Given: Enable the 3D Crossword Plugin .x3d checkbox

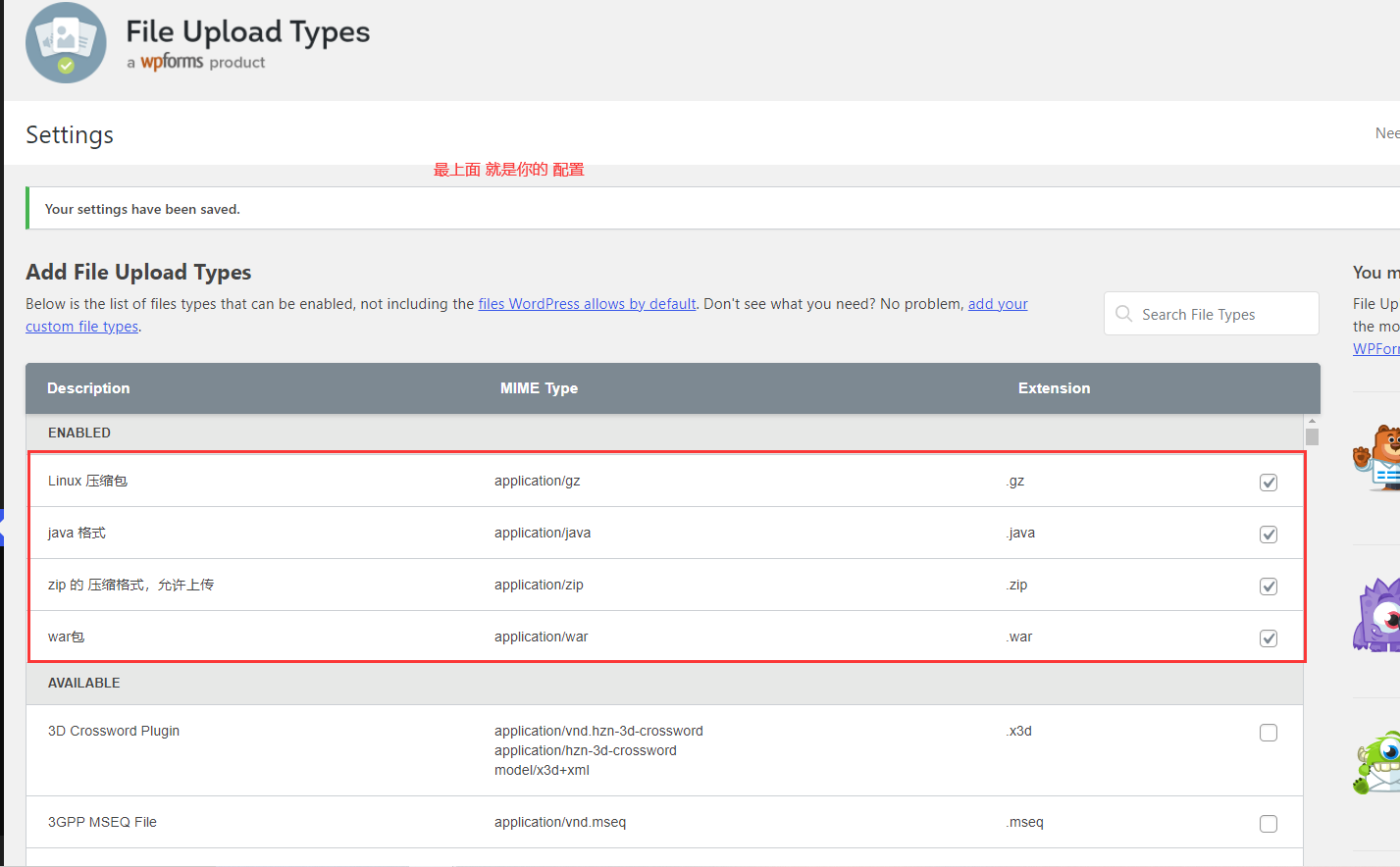Looking at the screenshot, I should click(x=1268, y=733).
